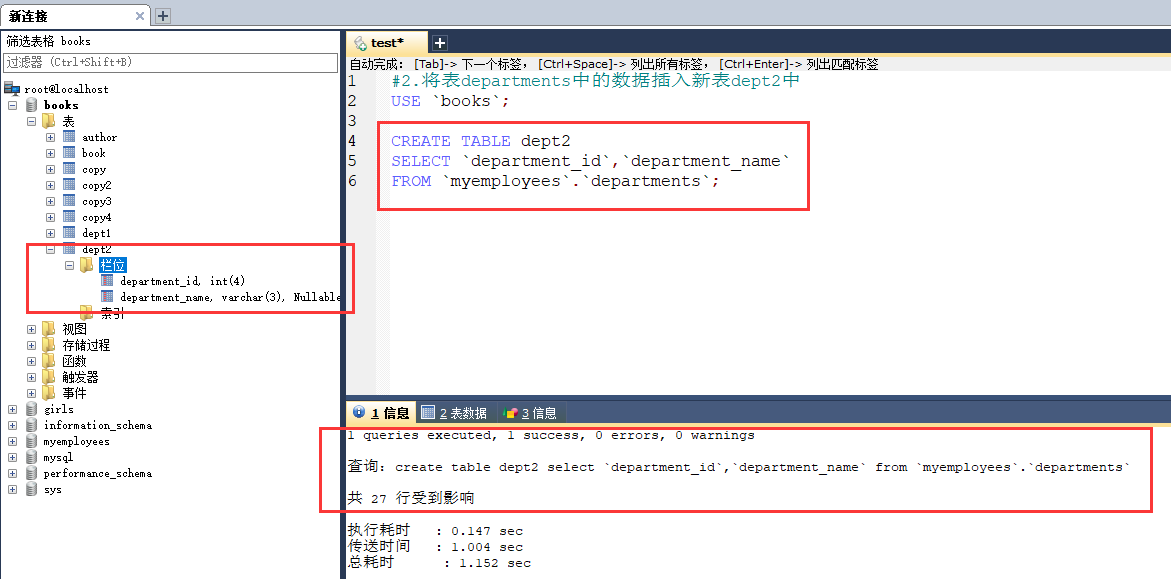Expand the mysql database node
This screenshot has width=1171, height=579.
click(x=13, y=457)
